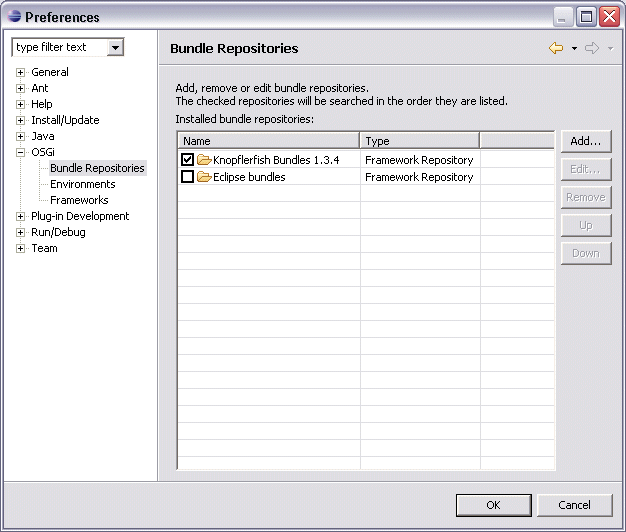Screen dimensions: 626x532
Task: Open the filter text dropdown arrow
Action: pos(116,47)
